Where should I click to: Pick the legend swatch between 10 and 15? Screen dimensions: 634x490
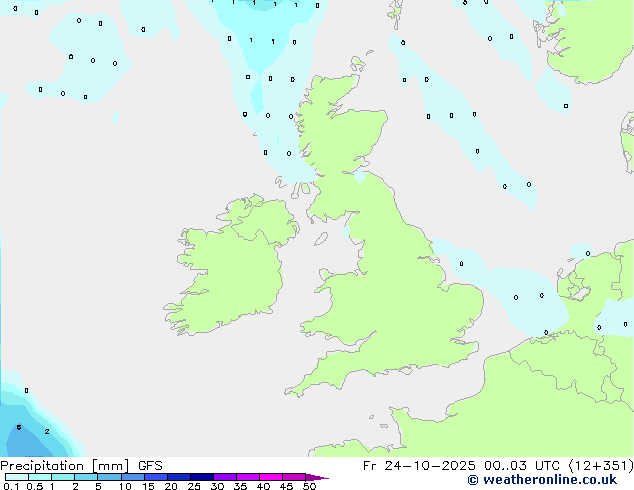[x=133, y=477]
